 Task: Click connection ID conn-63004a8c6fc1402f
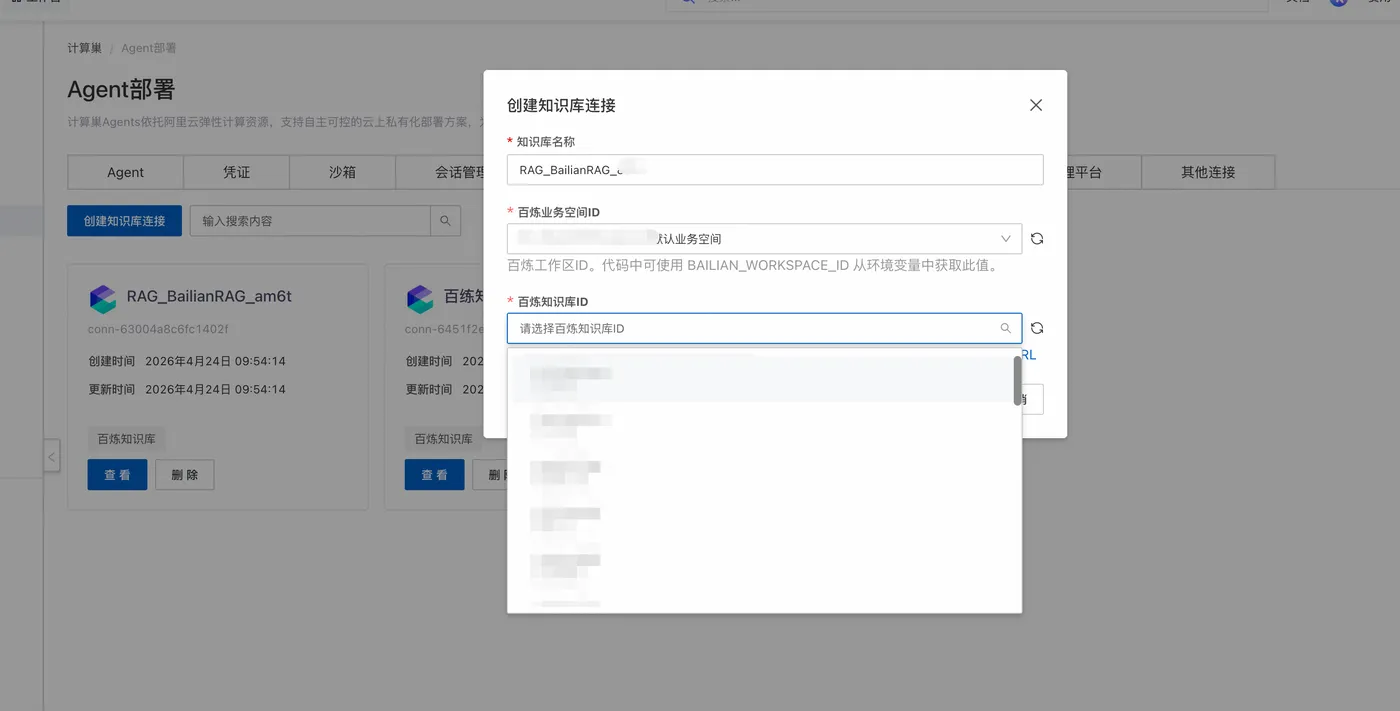[158, 329]
